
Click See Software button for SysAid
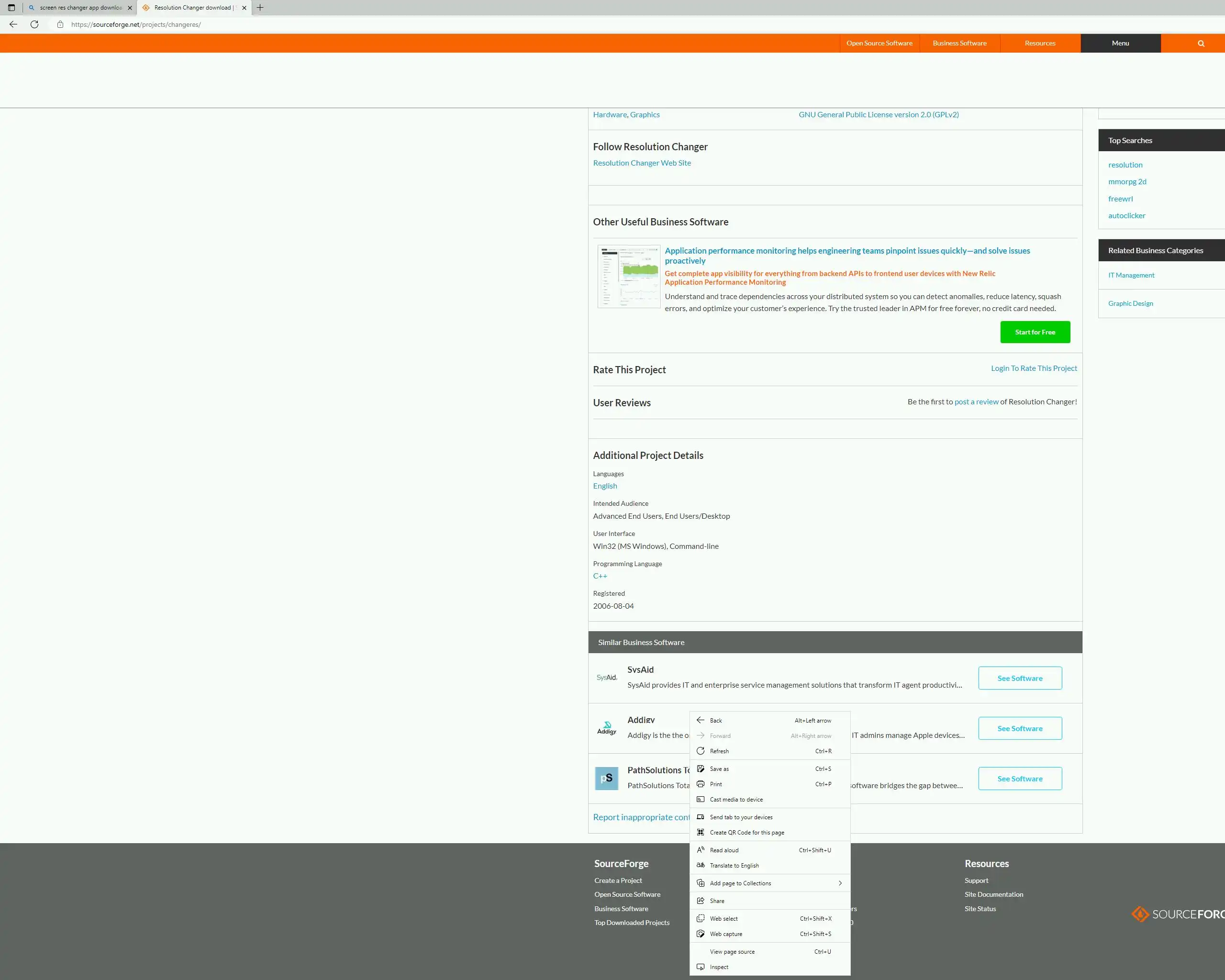(1019, 678)
